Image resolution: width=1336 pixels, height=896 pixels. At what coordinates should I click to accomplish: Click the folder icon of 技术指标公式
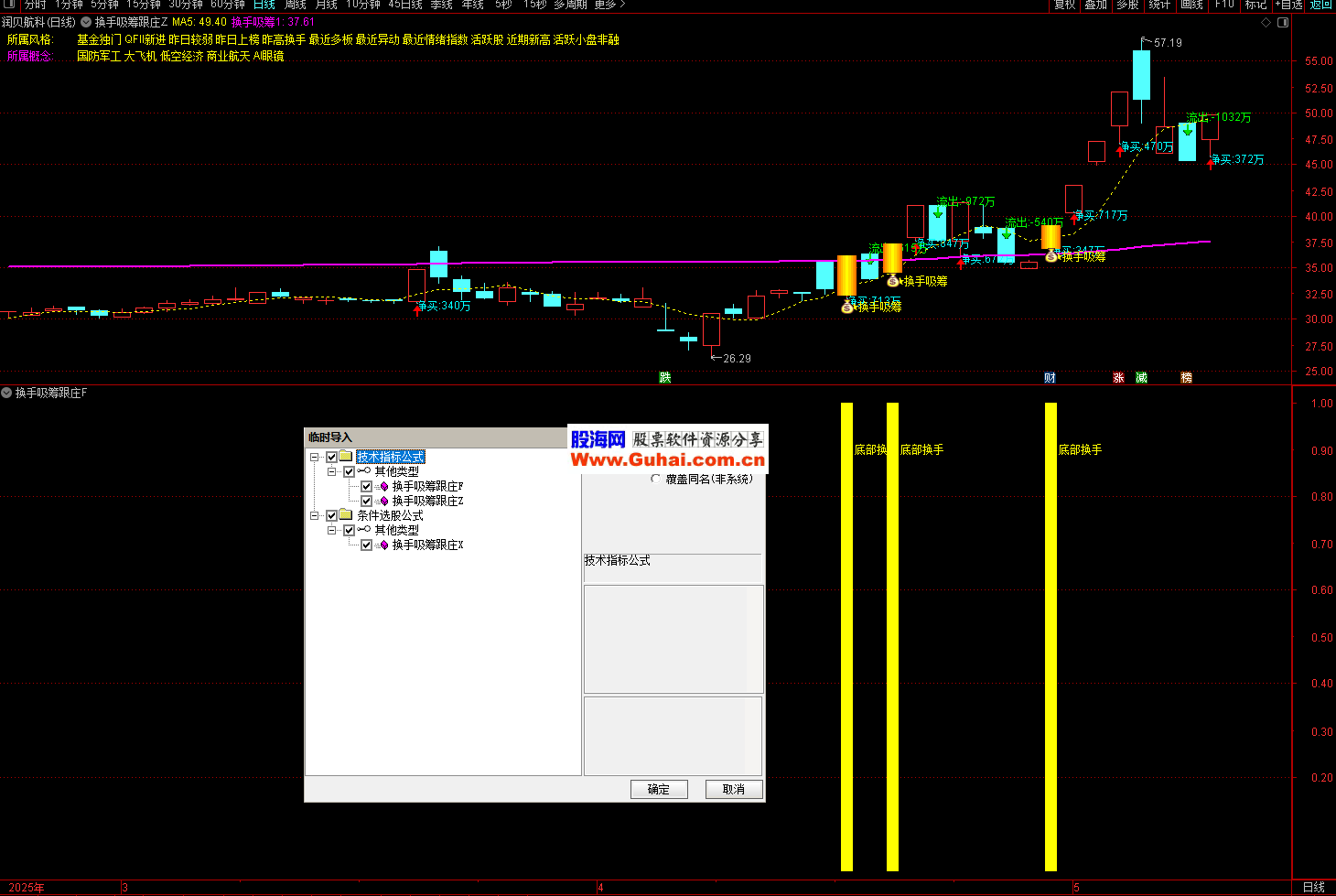(x=345, y=456)
